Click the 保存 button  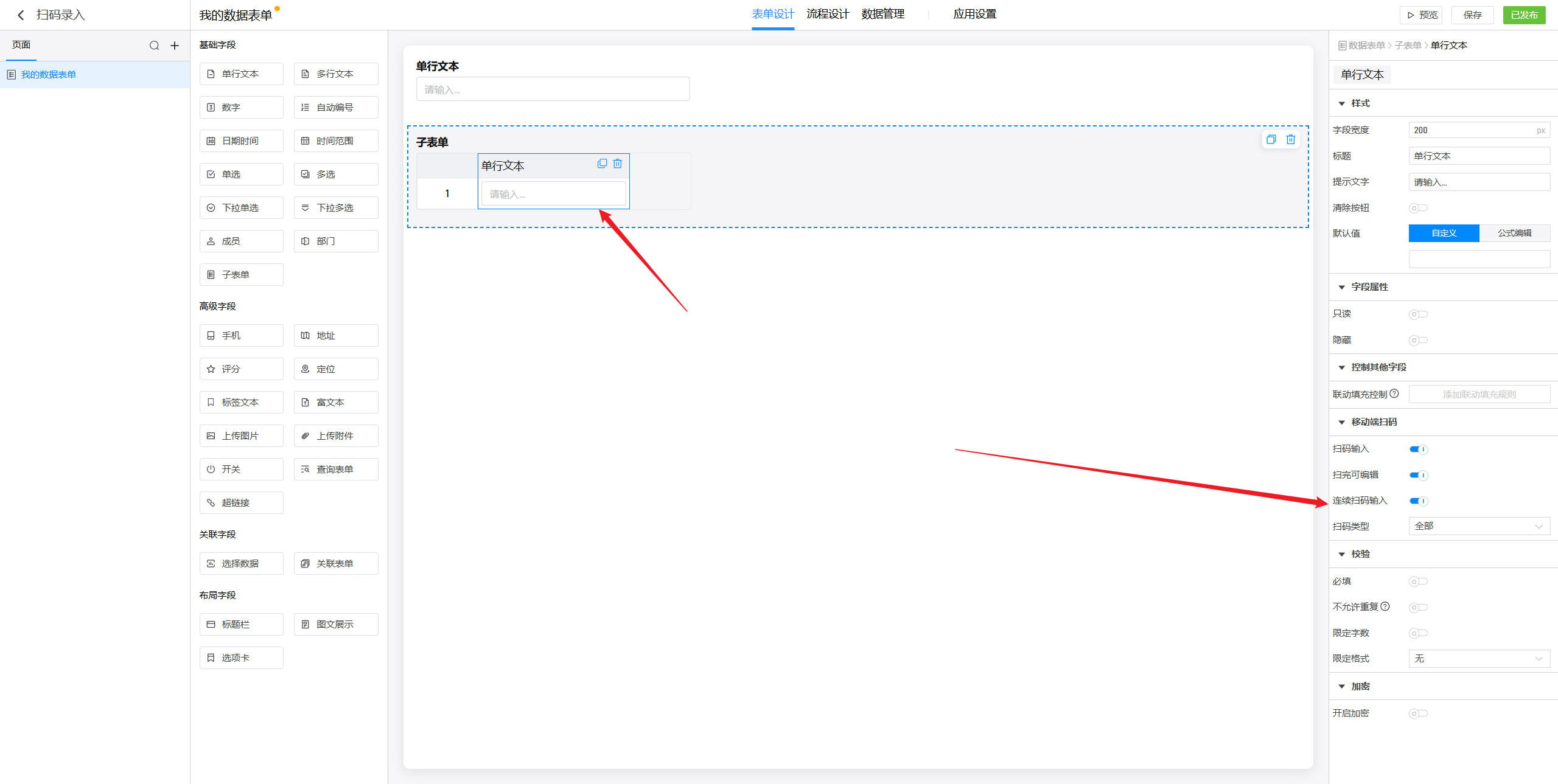click(1472, 15)
